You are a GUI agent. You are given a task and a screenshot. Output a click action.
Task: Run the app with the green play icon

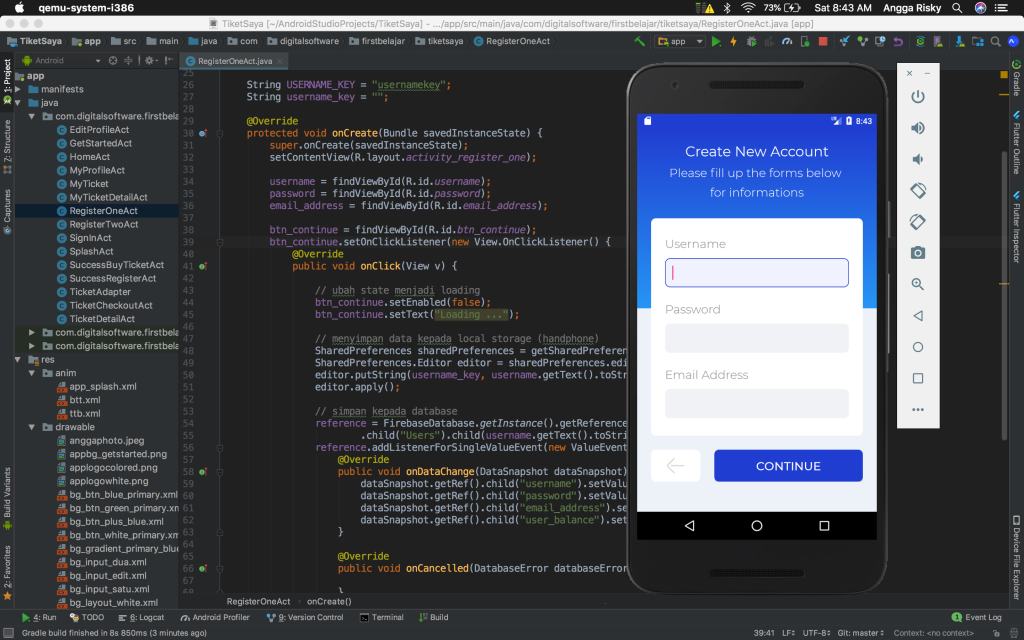point(716,41)
